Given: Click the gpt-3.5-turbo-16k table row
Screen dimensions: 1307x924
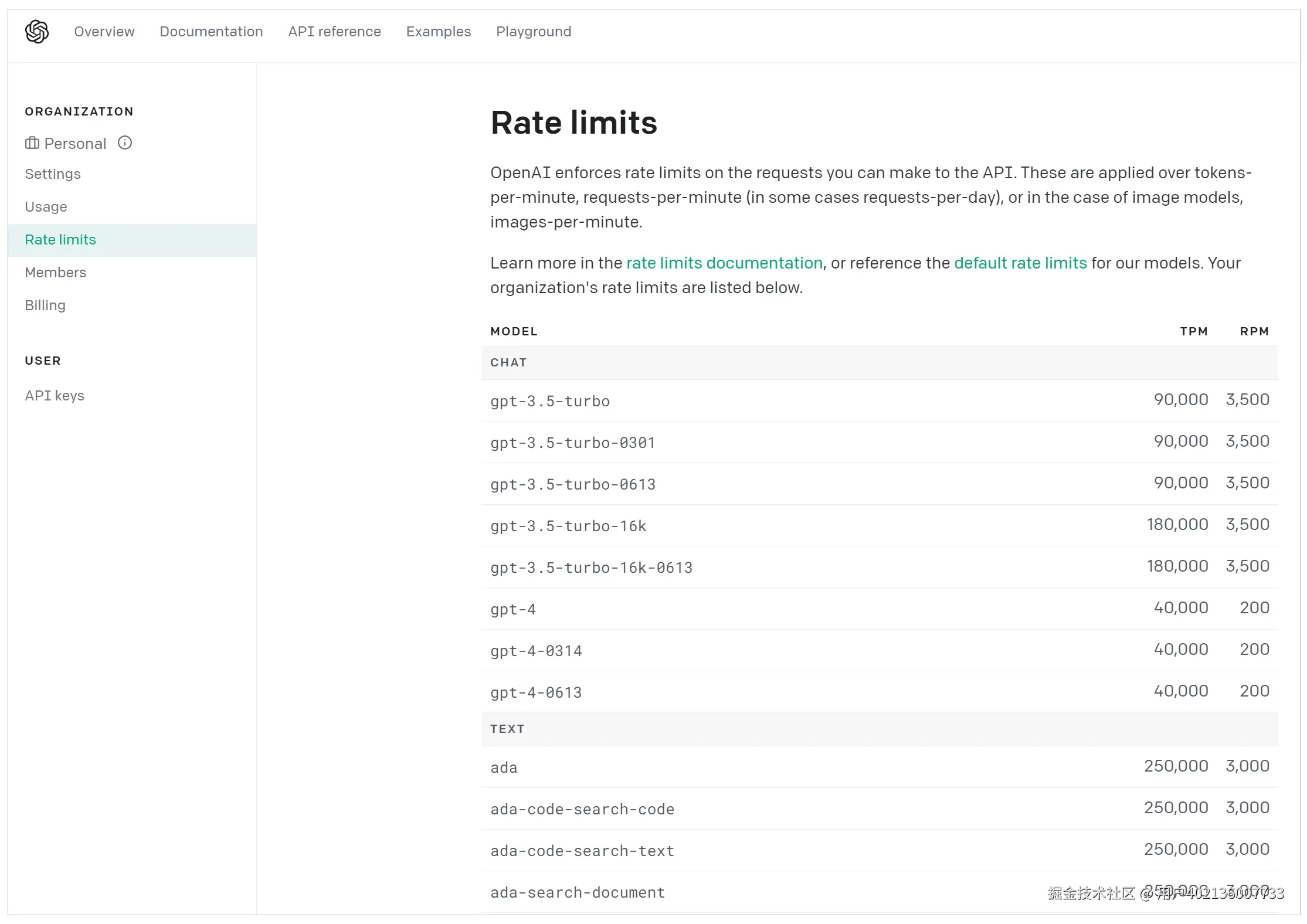Looking at the screenshot, I should (x=880, y=526).
